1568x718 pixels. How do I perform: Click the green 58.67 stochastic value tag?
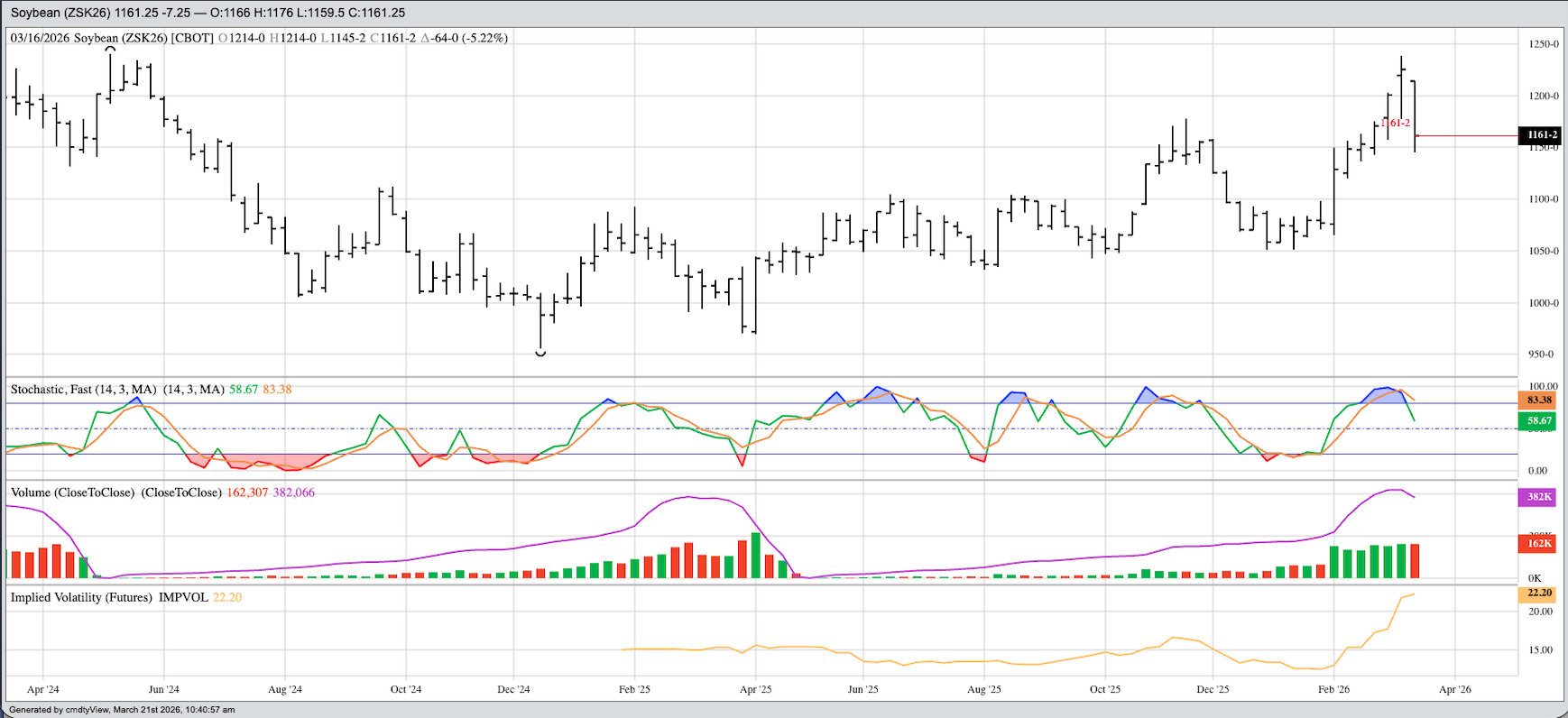point(1538,420)
